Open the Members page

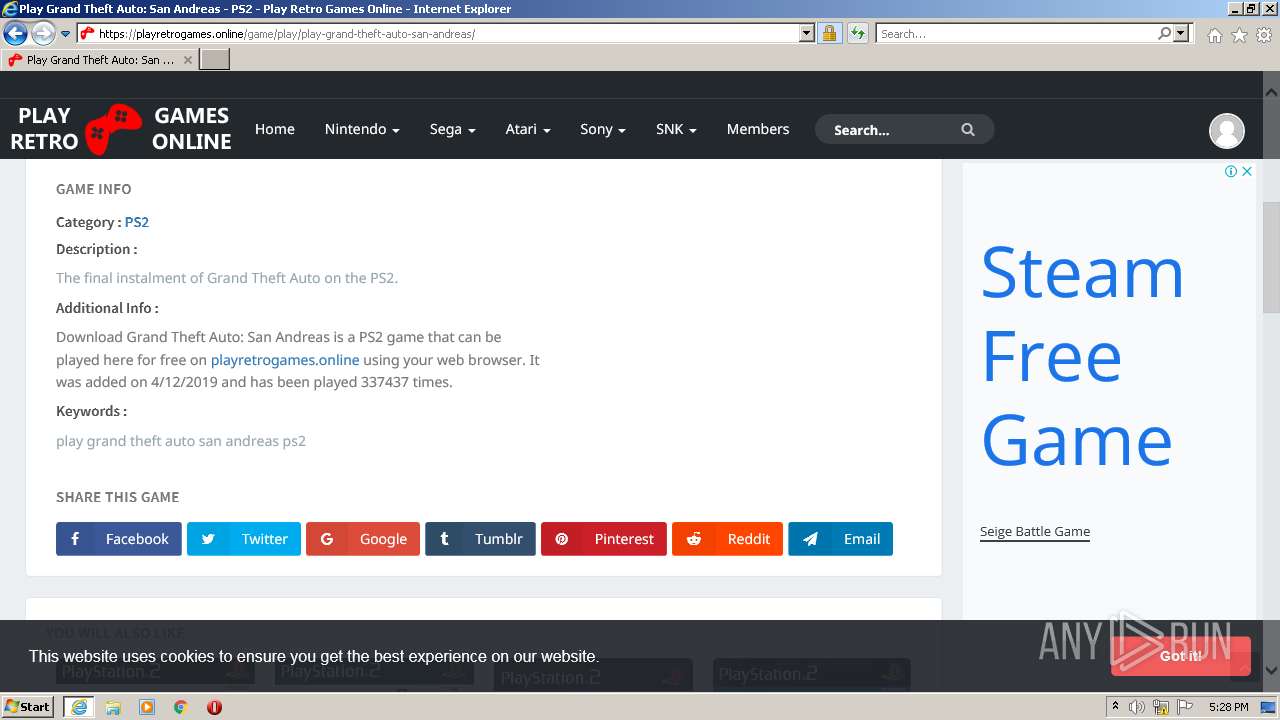(x=758, y=129)
